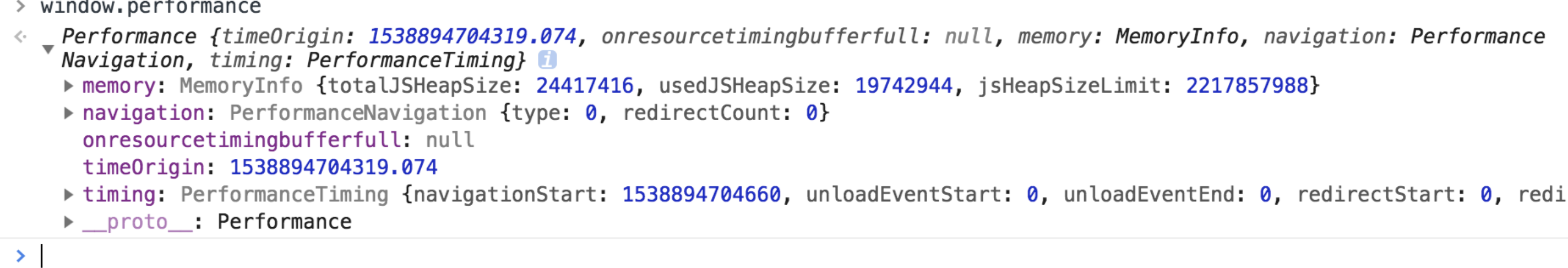Expand the navigation PerformanceNavigation entry
The width and height of the screenshot is (1568, 268).
pyautogui.click(x=69, y=112)
